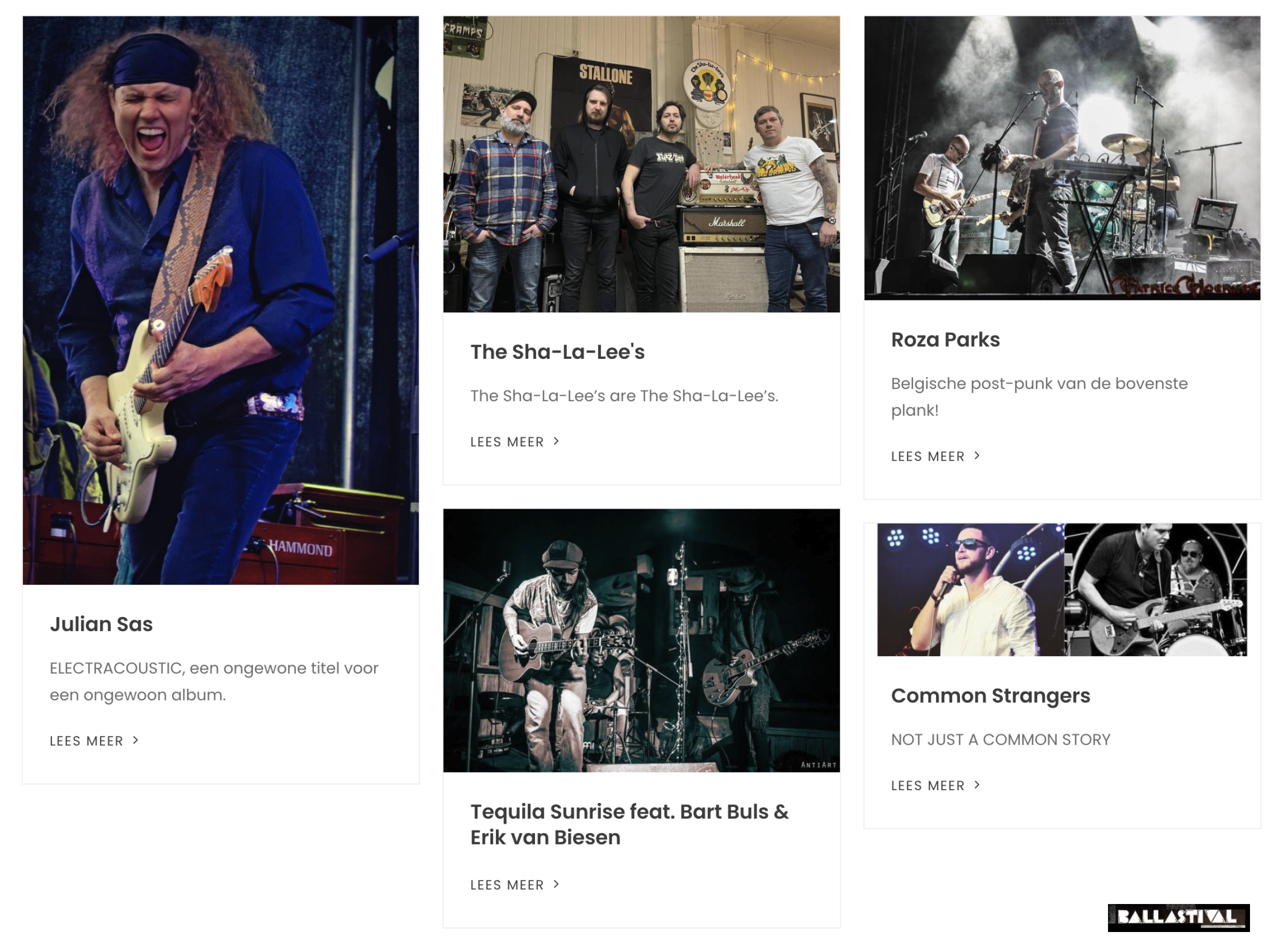The height and width of the screenshot is (952, 1280).
Task: Open the Julian Sas guitarist photo
Action: click(221, 300)
